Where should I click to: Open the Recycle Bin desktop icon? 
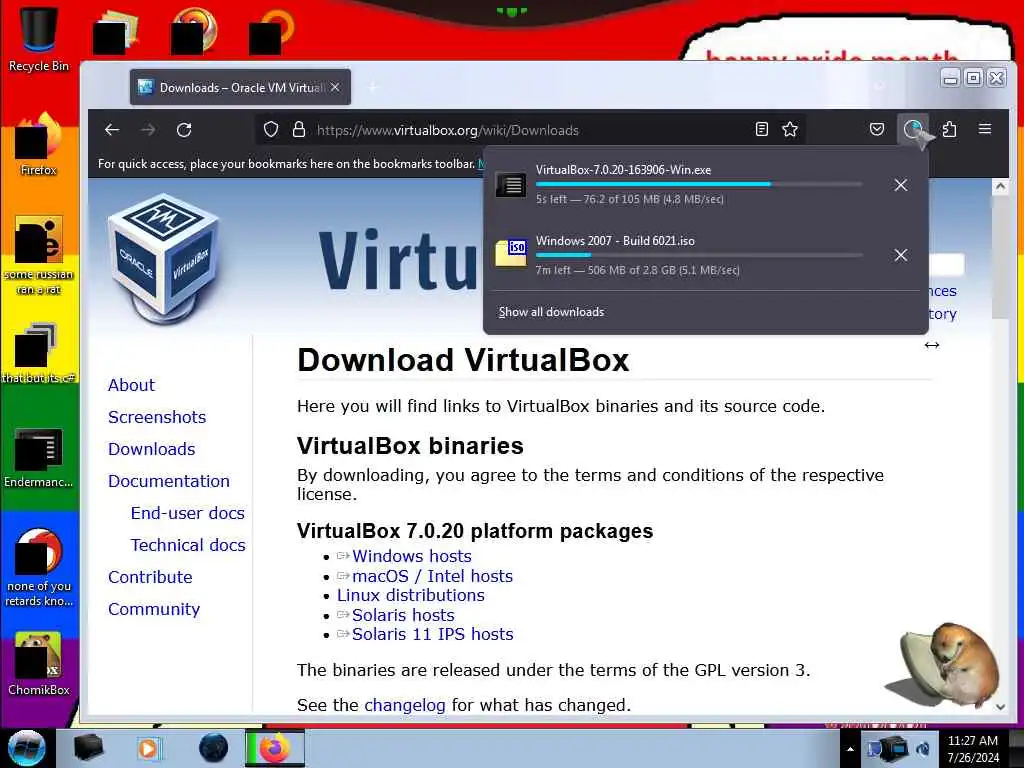[39, 37]
